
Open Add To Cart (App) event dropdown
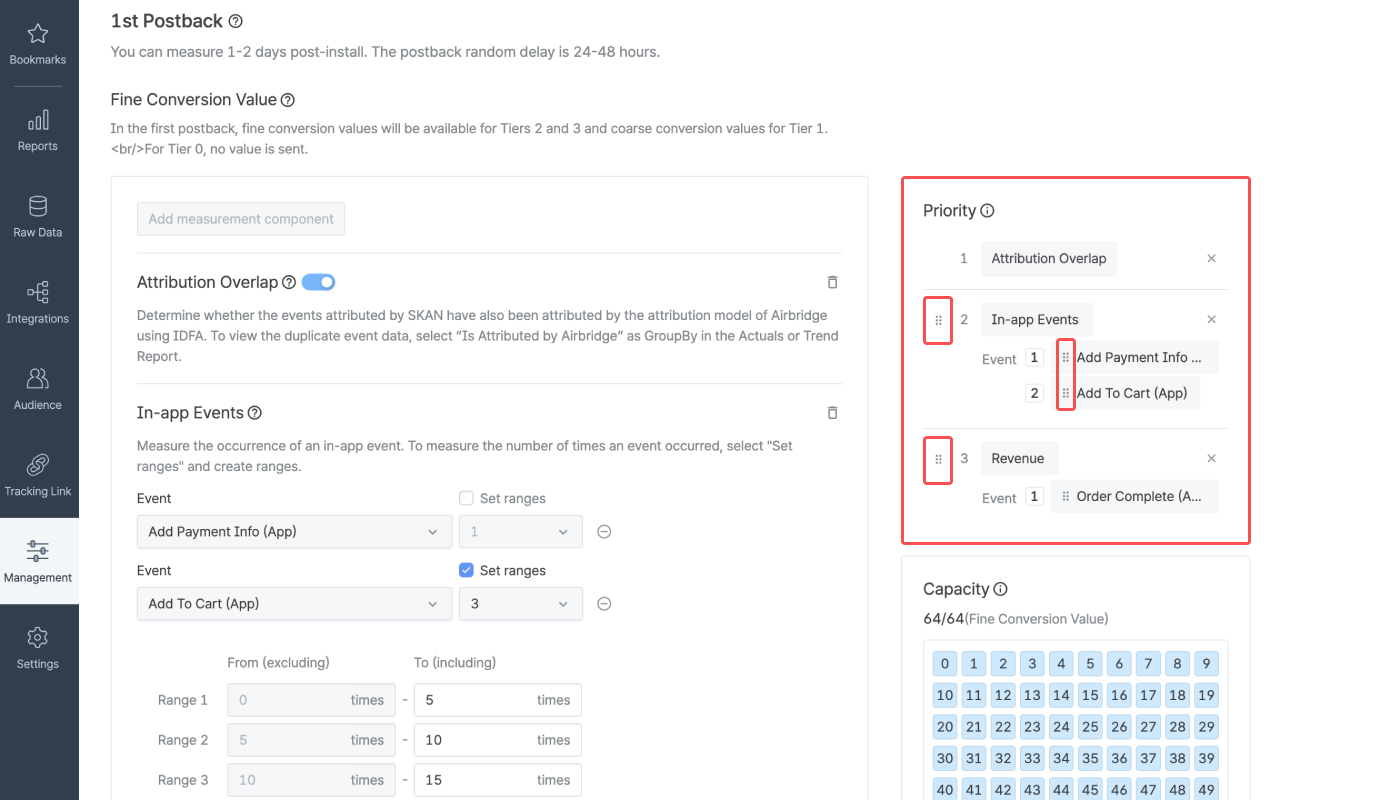pos(294,604)
